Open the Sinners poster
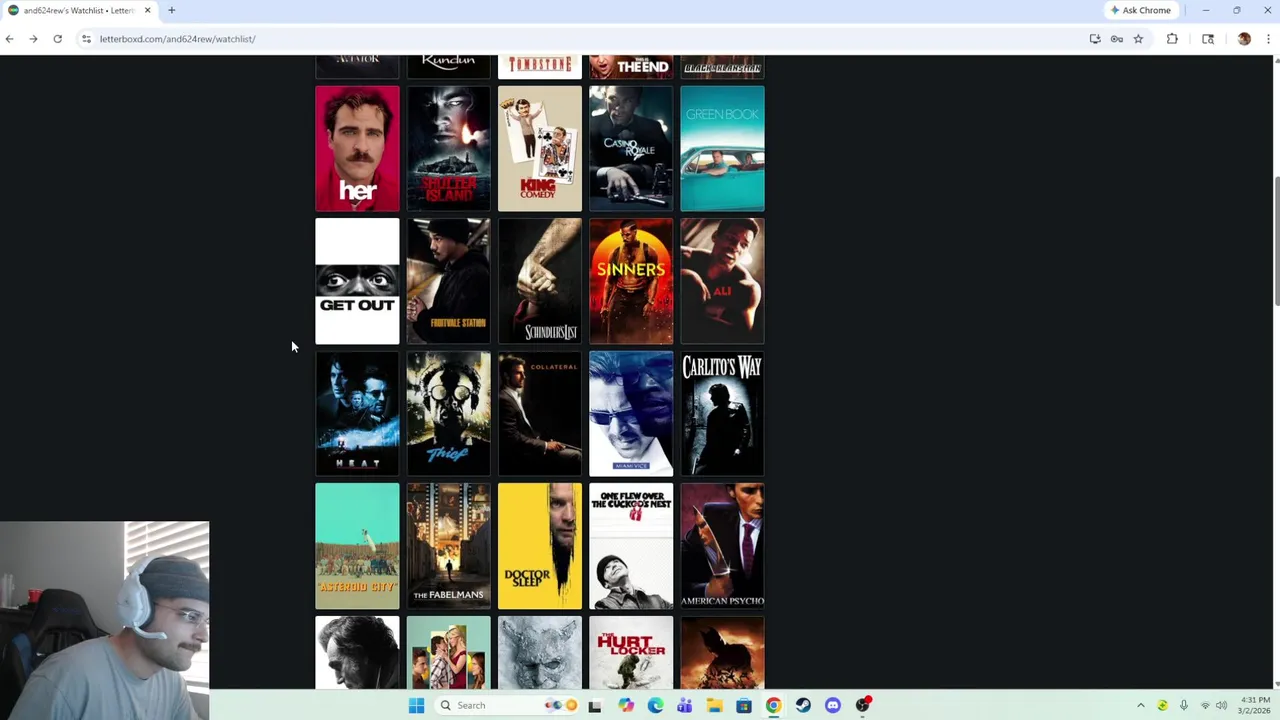Screen dimensions: 1280x720 [x=631, y=281]
